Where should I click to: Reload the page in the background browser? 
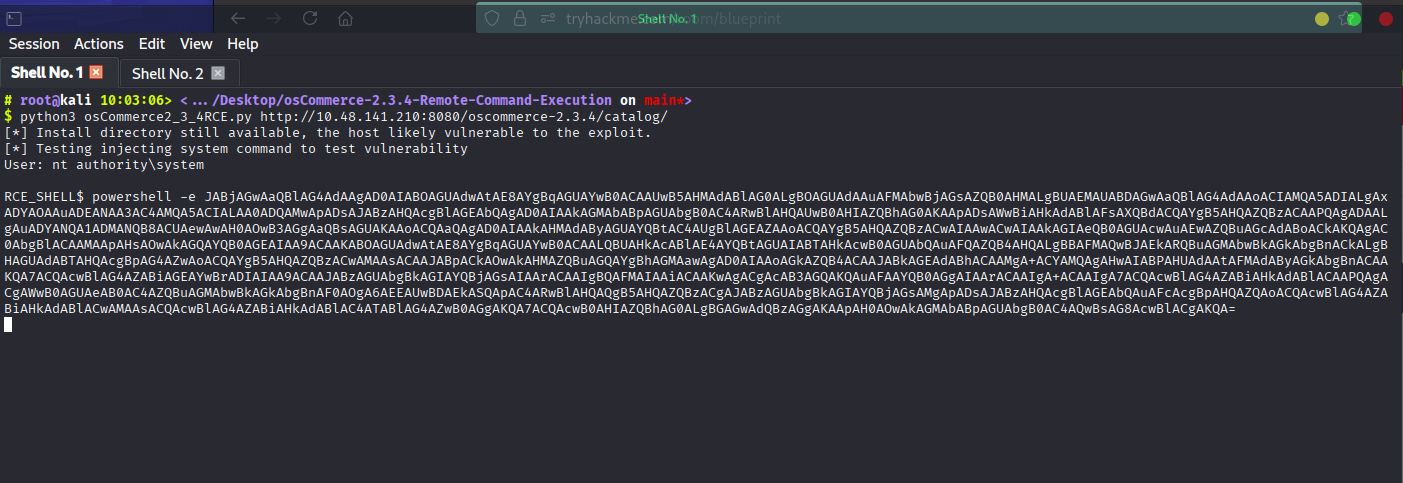(x=310, y=18)
